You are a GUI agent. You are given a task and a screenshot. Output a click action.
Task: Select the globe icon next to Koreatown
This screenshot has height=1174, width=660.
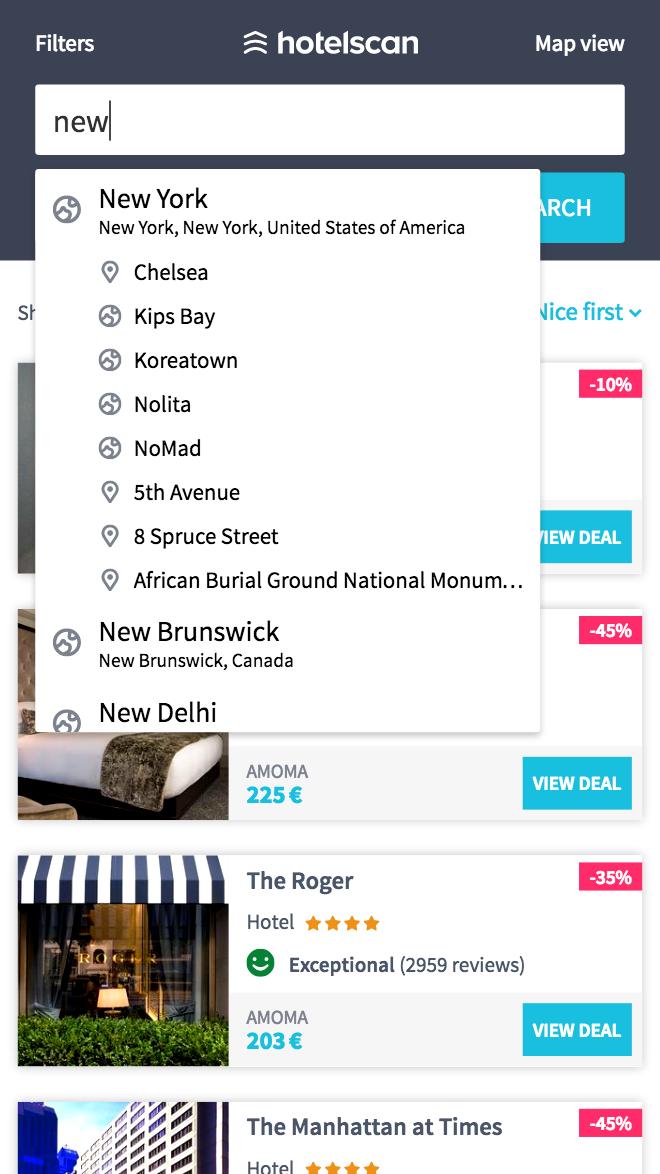[110, 360]
